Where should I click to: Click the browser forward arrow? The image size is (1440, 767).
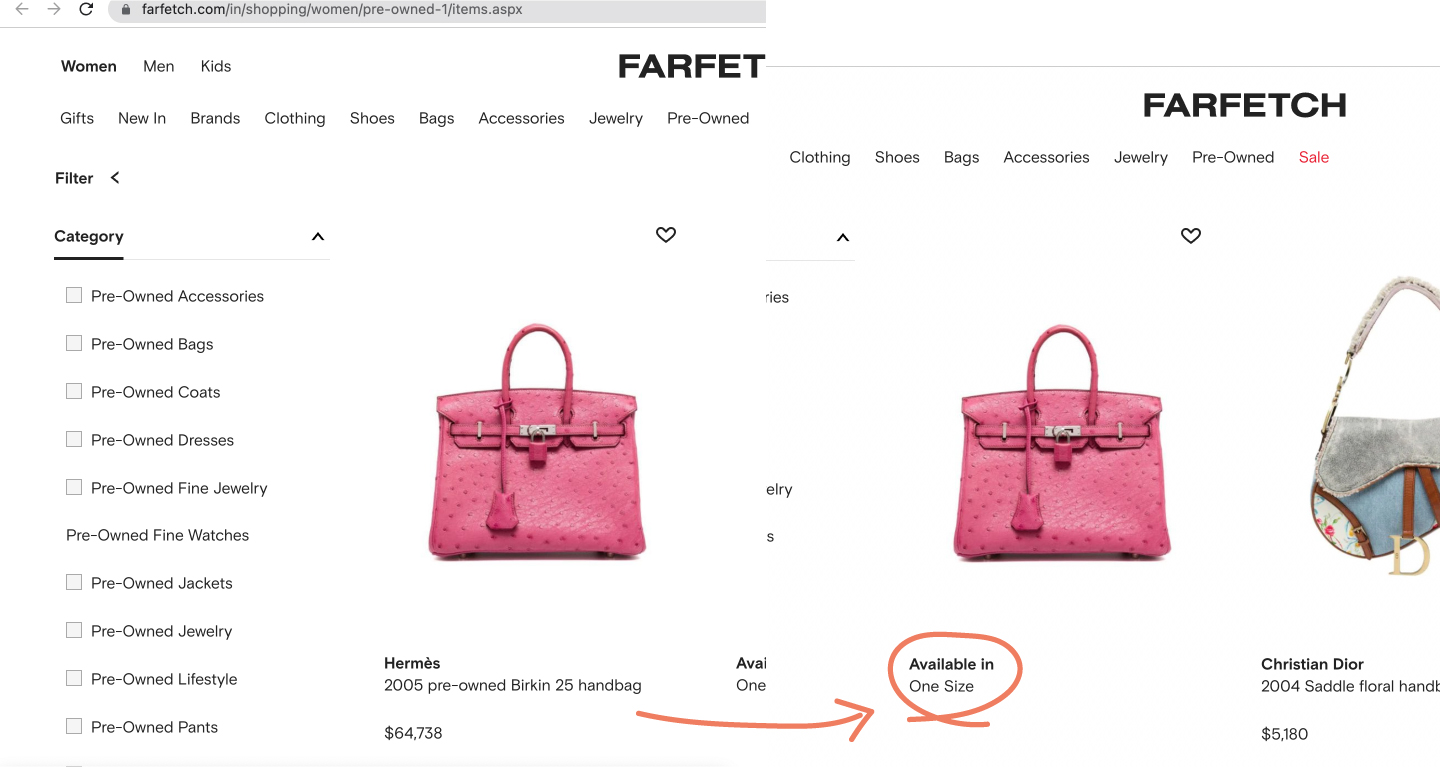tap(54, 9)
